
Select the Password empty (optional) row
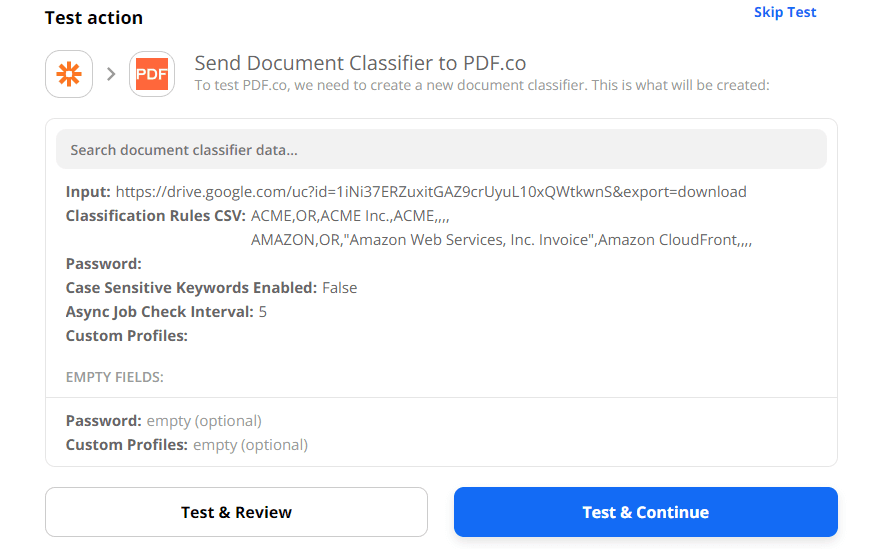(x=164, y=421)
